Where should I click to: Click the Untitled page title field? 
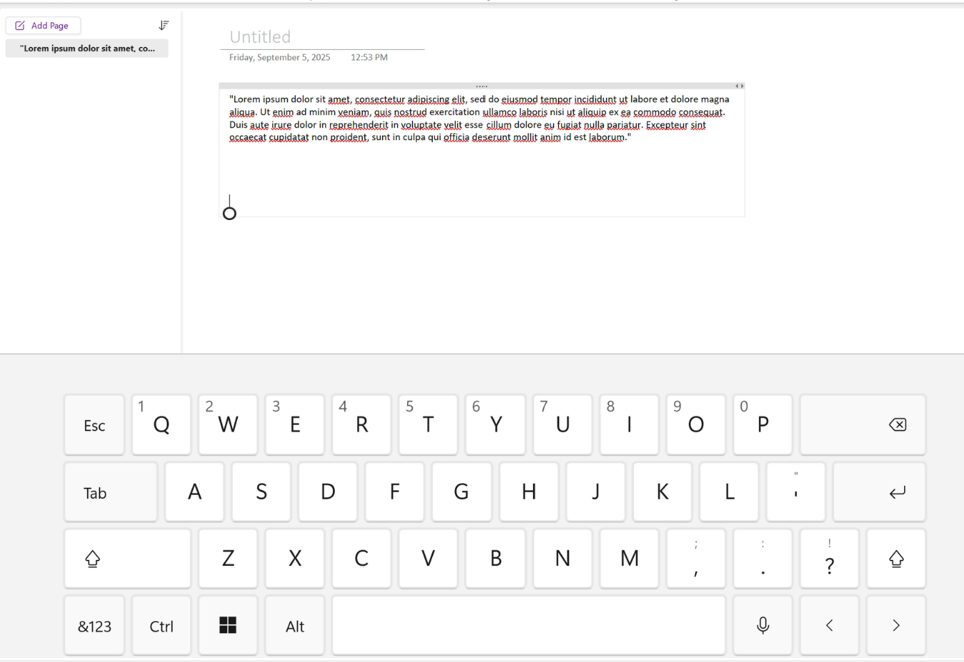(x=259, y=36)
